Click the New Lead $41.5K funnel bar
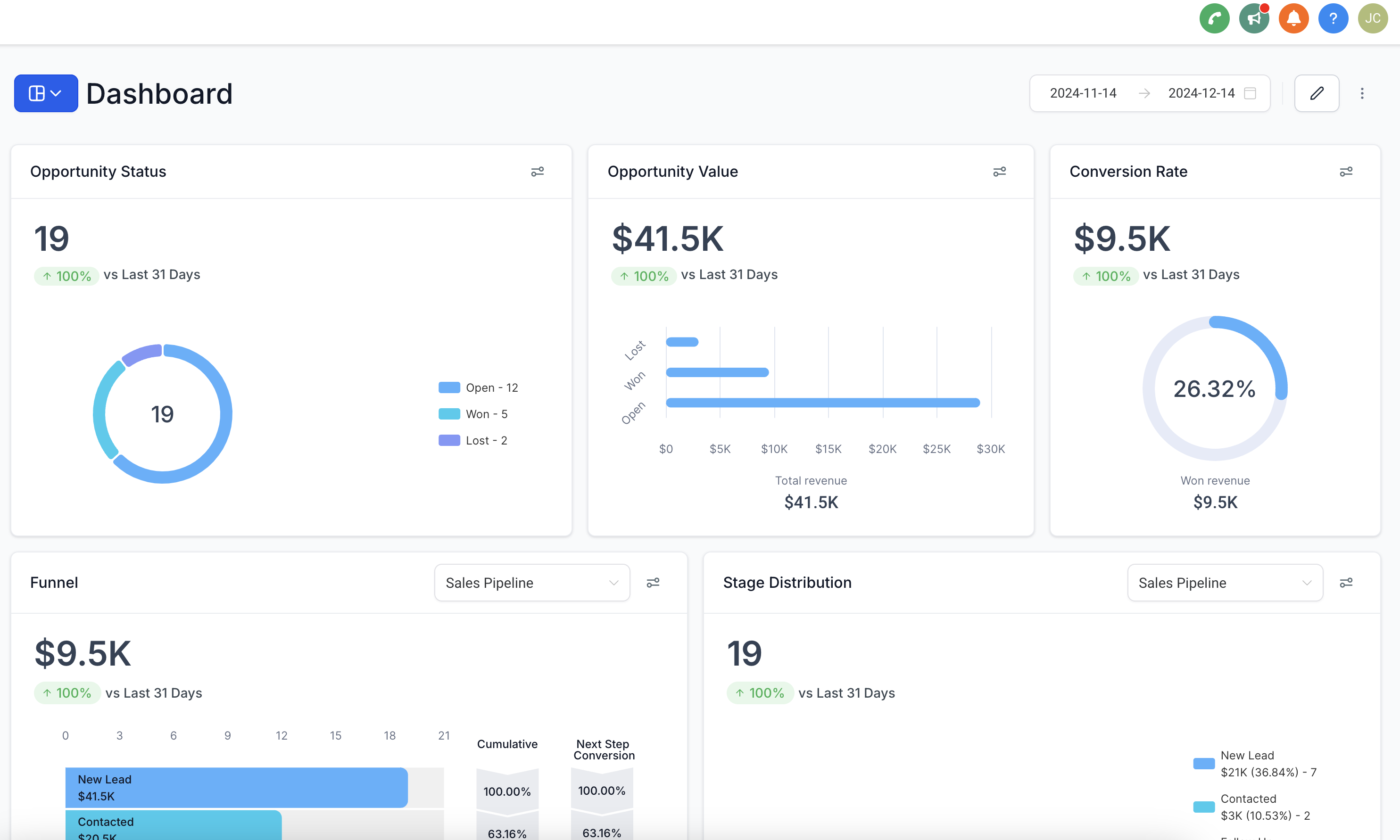 236,787
